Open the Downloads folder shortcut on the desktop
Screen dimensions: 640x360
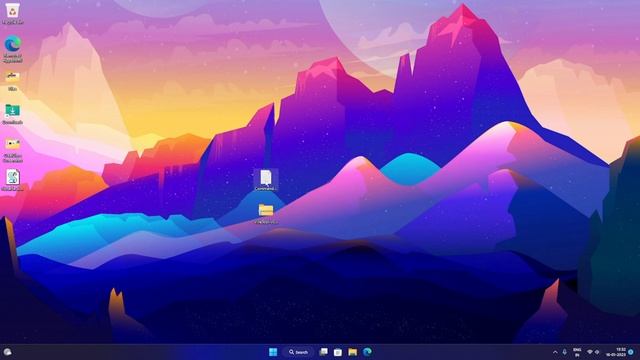click(13, 114)
